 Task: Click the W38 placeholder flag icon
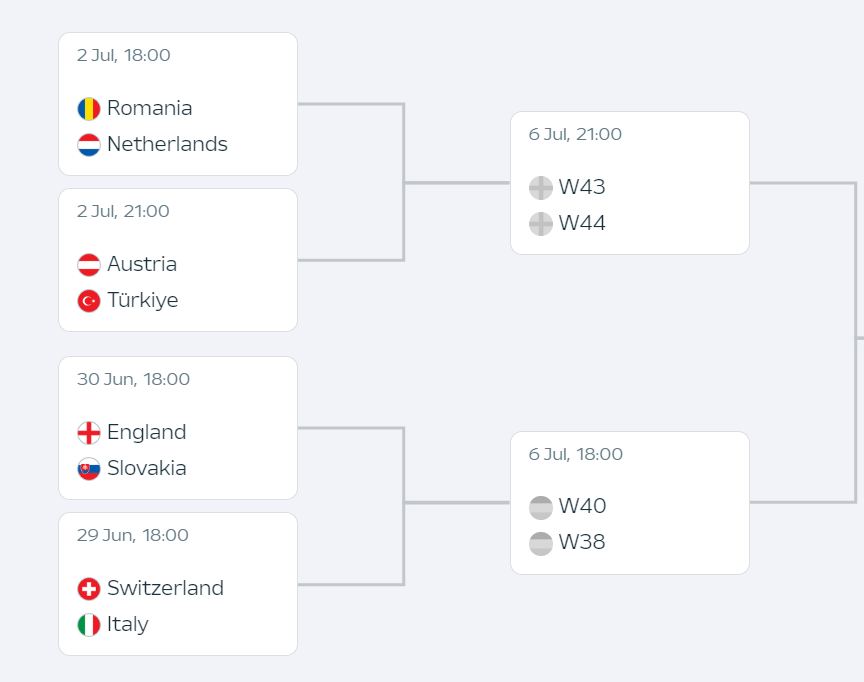[541, 543]
